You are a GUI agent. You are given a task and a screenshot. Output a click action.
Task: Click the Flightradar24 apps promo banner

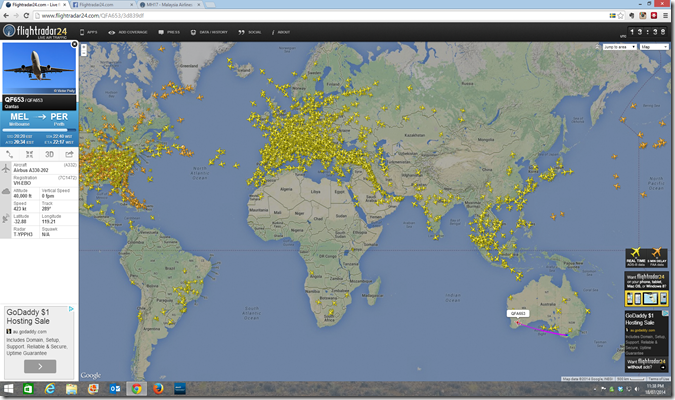647,288
